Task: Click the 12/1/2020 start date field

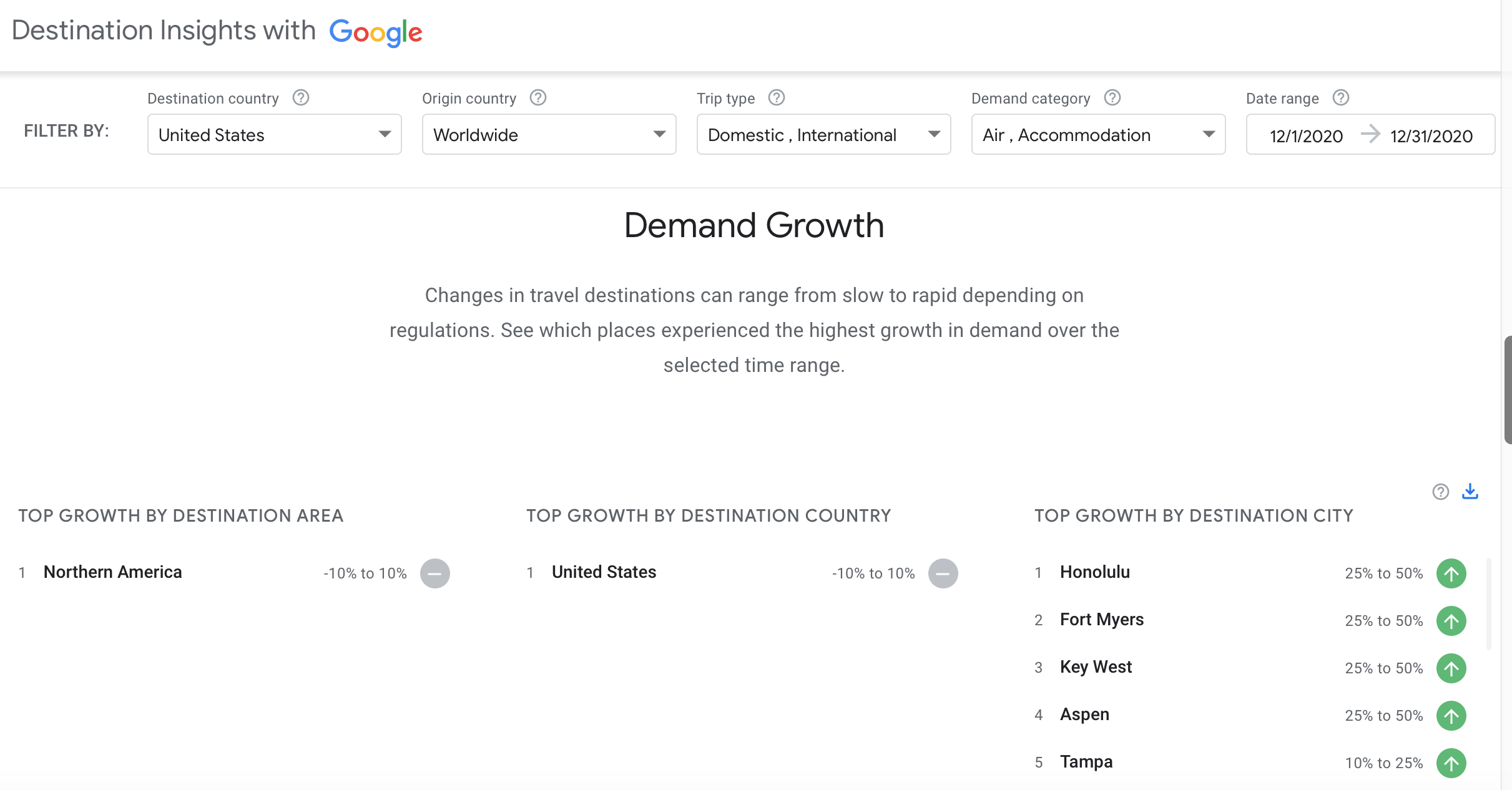Action: (x=1306, y=135)
